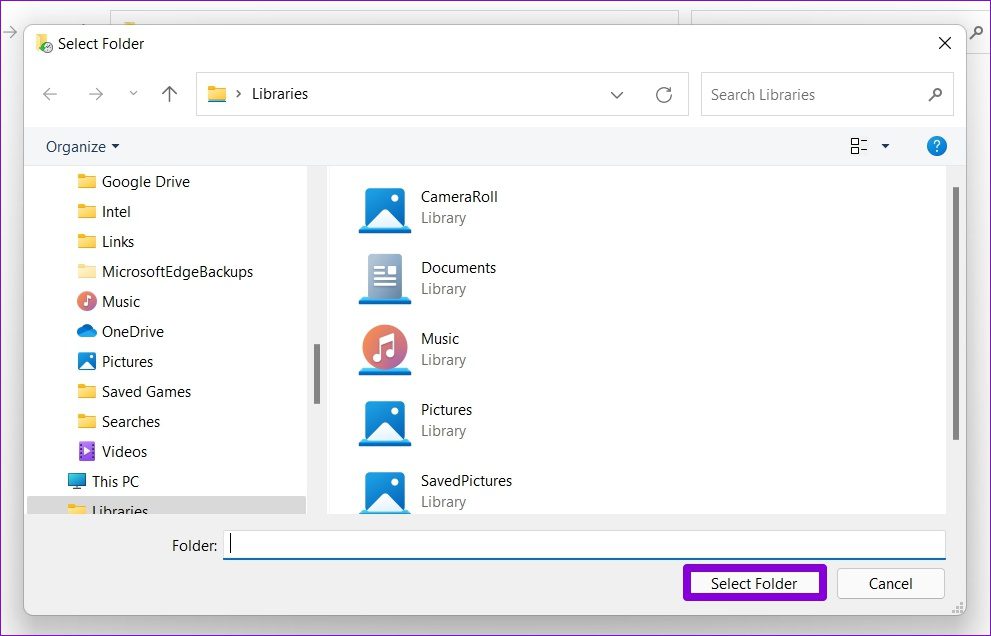
Task: Open the Organize menu
Action: pyautogui.click(x=80, y=146)
